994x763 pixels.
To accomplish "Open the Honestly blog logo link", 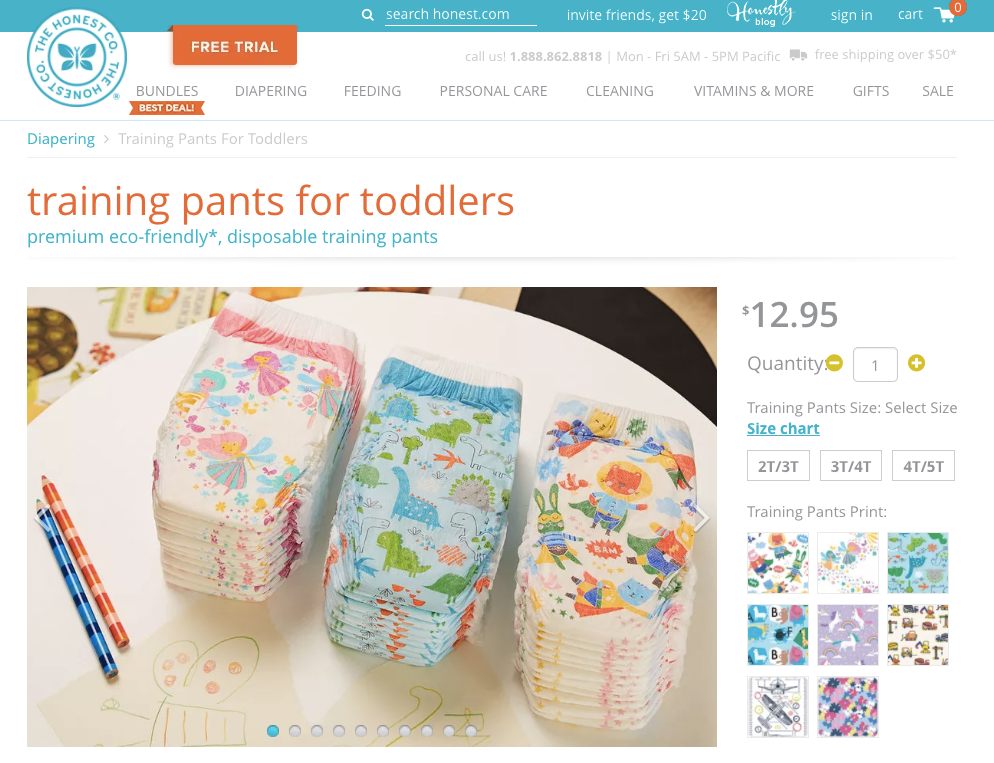I will (x=760, y=14).
